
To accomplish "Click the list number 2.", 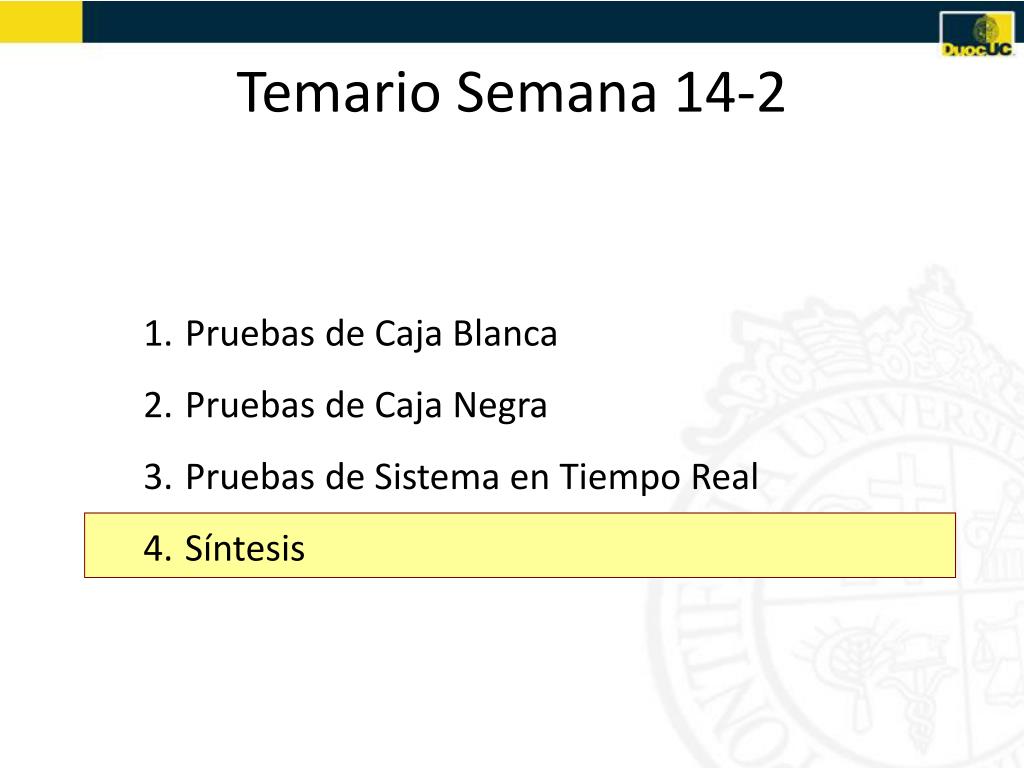I will 157,406.
